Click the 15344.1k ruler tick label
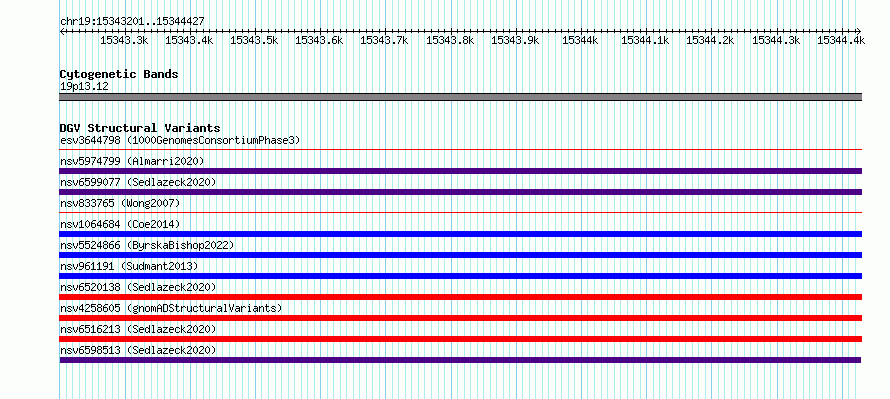The height and width of the screenshot is (399, 890). 645,40
